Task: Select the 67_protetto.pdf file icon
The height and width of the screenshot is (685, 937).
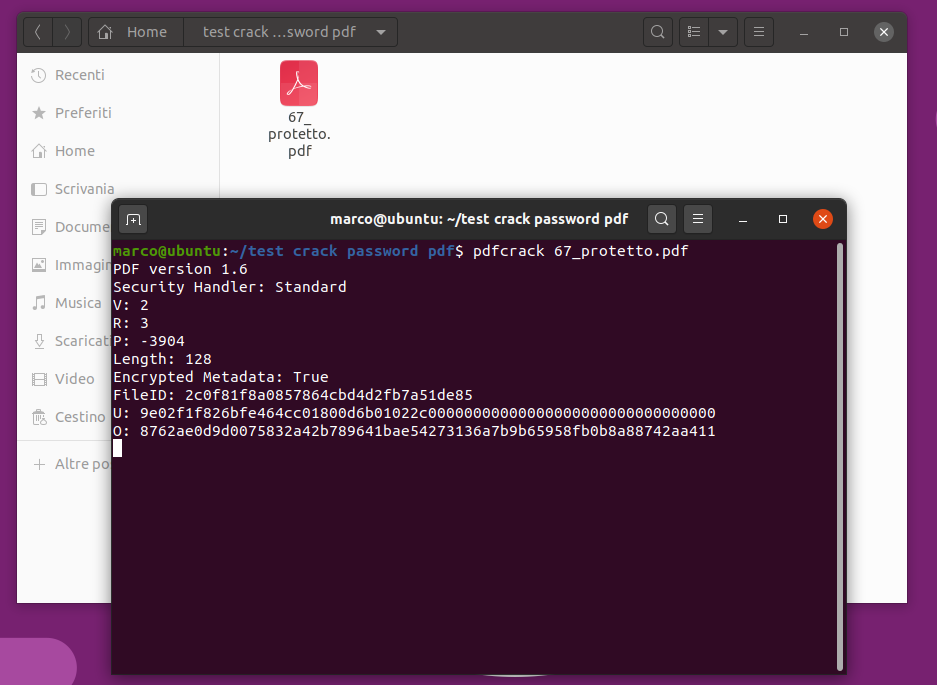Action: [x=299, y=83]
